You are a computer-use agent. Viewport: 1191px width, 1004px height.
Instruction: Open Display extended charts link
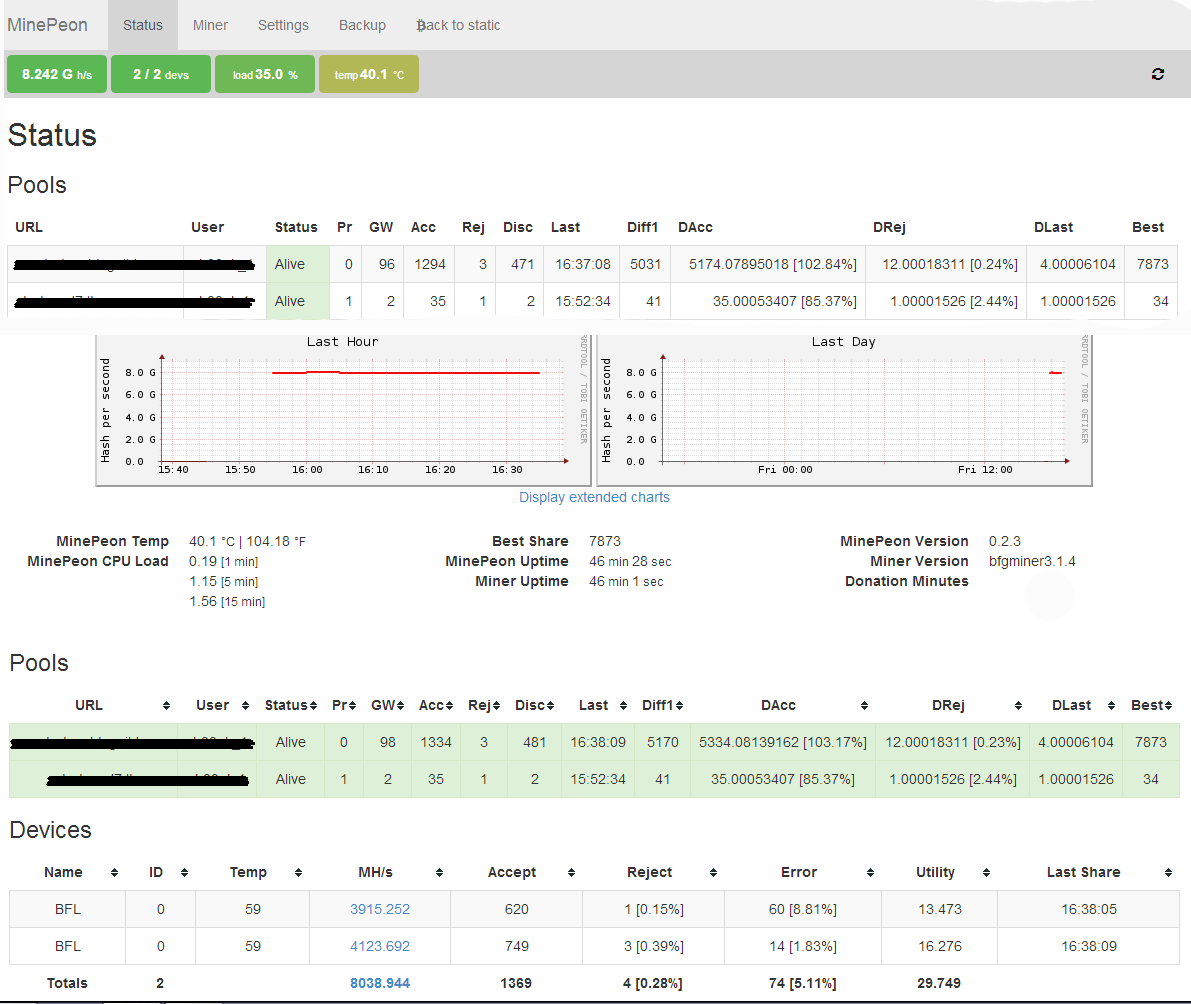point(594,497)
